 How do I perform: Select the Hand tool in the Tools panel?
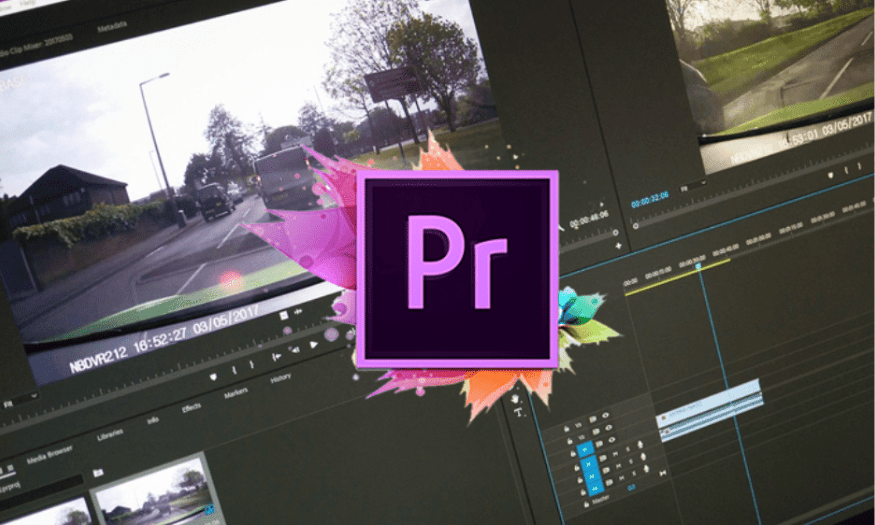tap(515, 398)
